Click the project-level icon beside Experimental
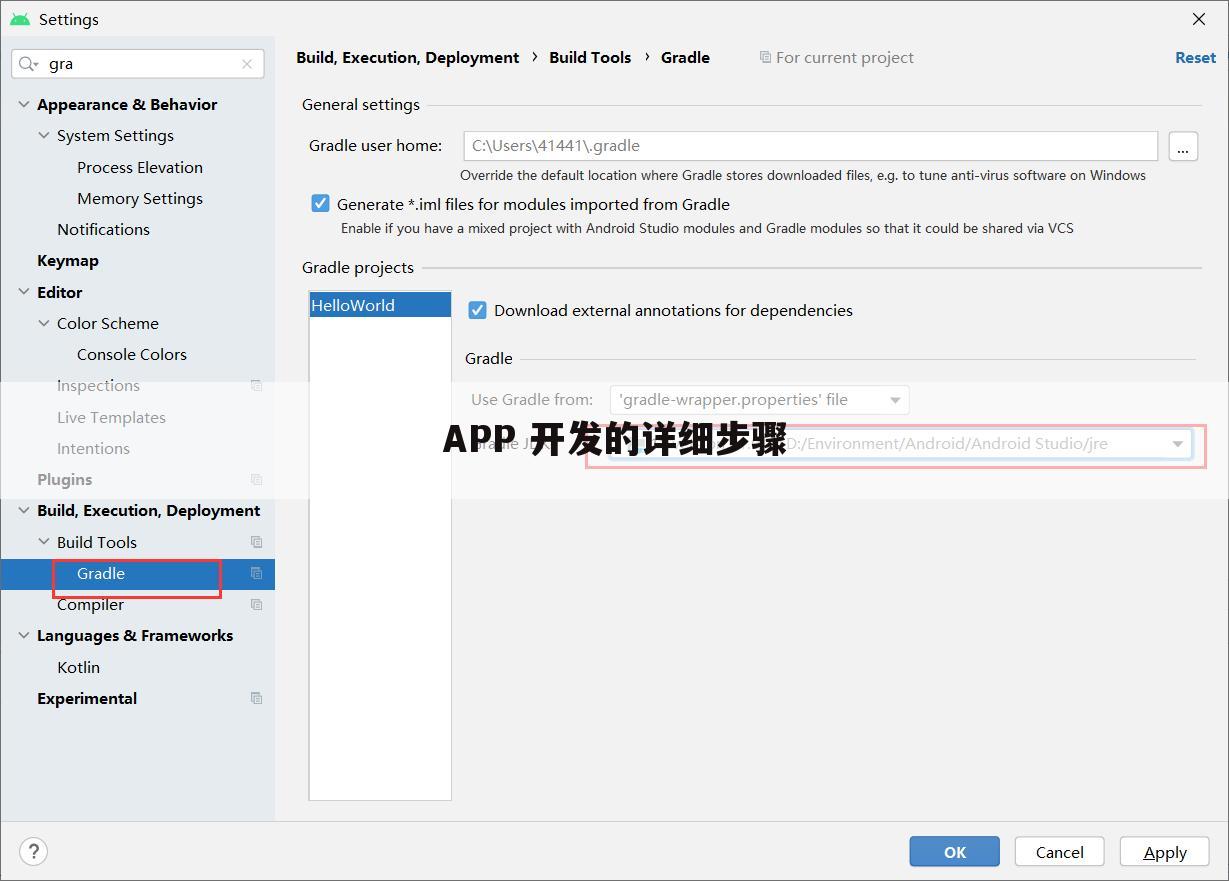This screenshot has height=881, width=1229. [x=256, y=699]
